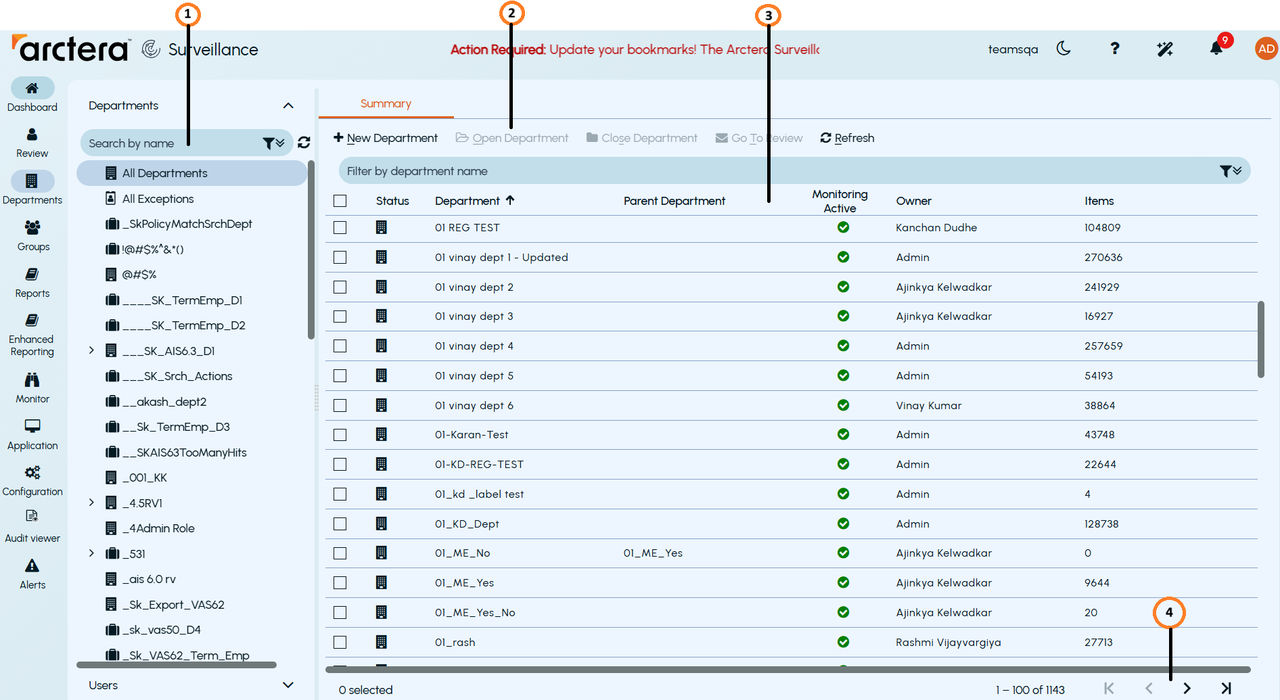Check the 01 vinay dept 2 checkbox

point(340,287)
